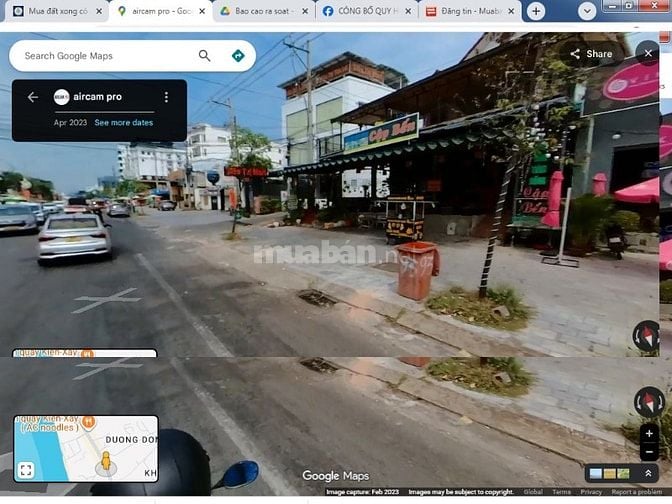Click the Google Maps logo
Image resolution: width=672 pixels, height=504 pixels.
tap(336, 476)
